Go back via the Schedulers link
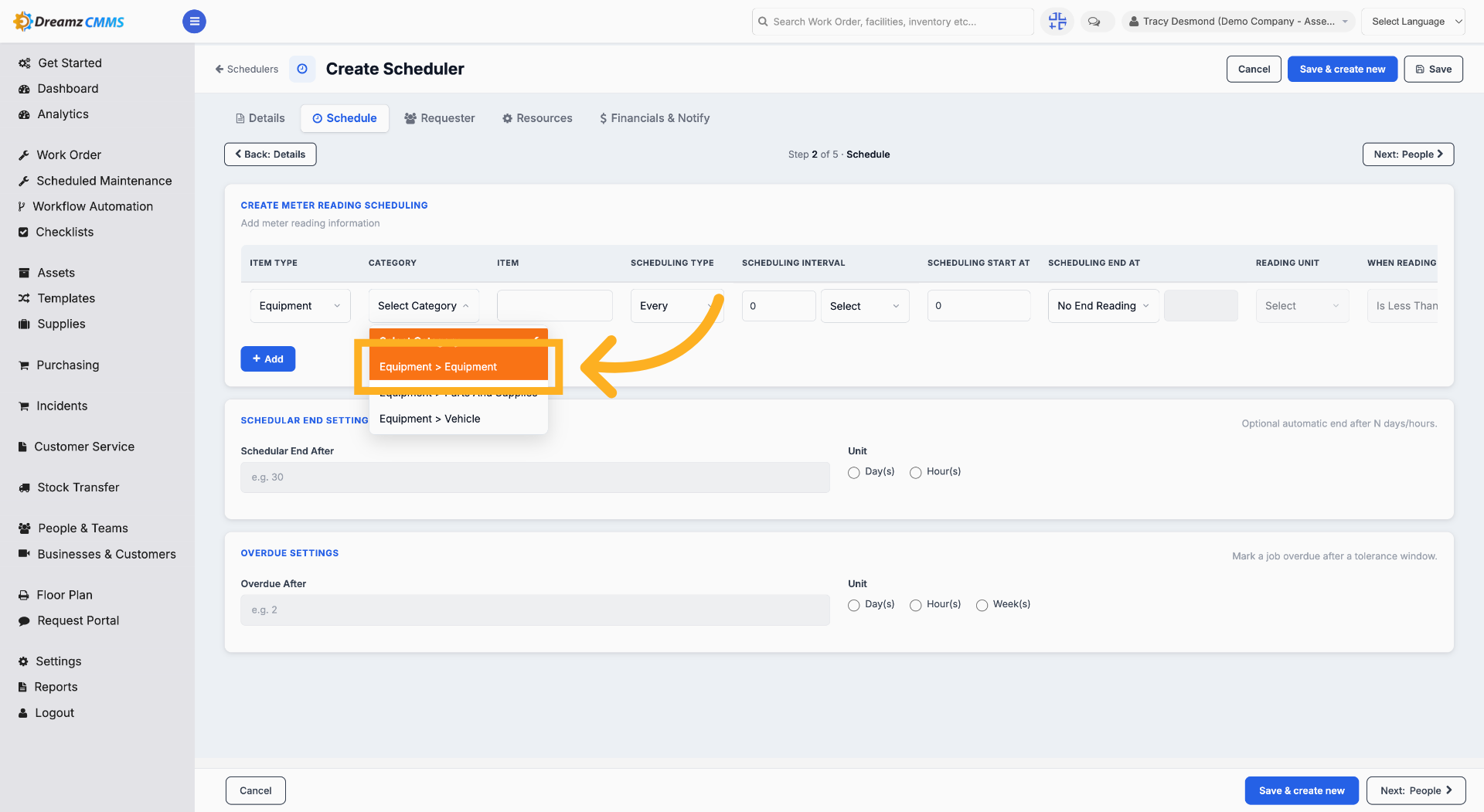The height and width of the screenshot is (812, 1484). (247, 69)
